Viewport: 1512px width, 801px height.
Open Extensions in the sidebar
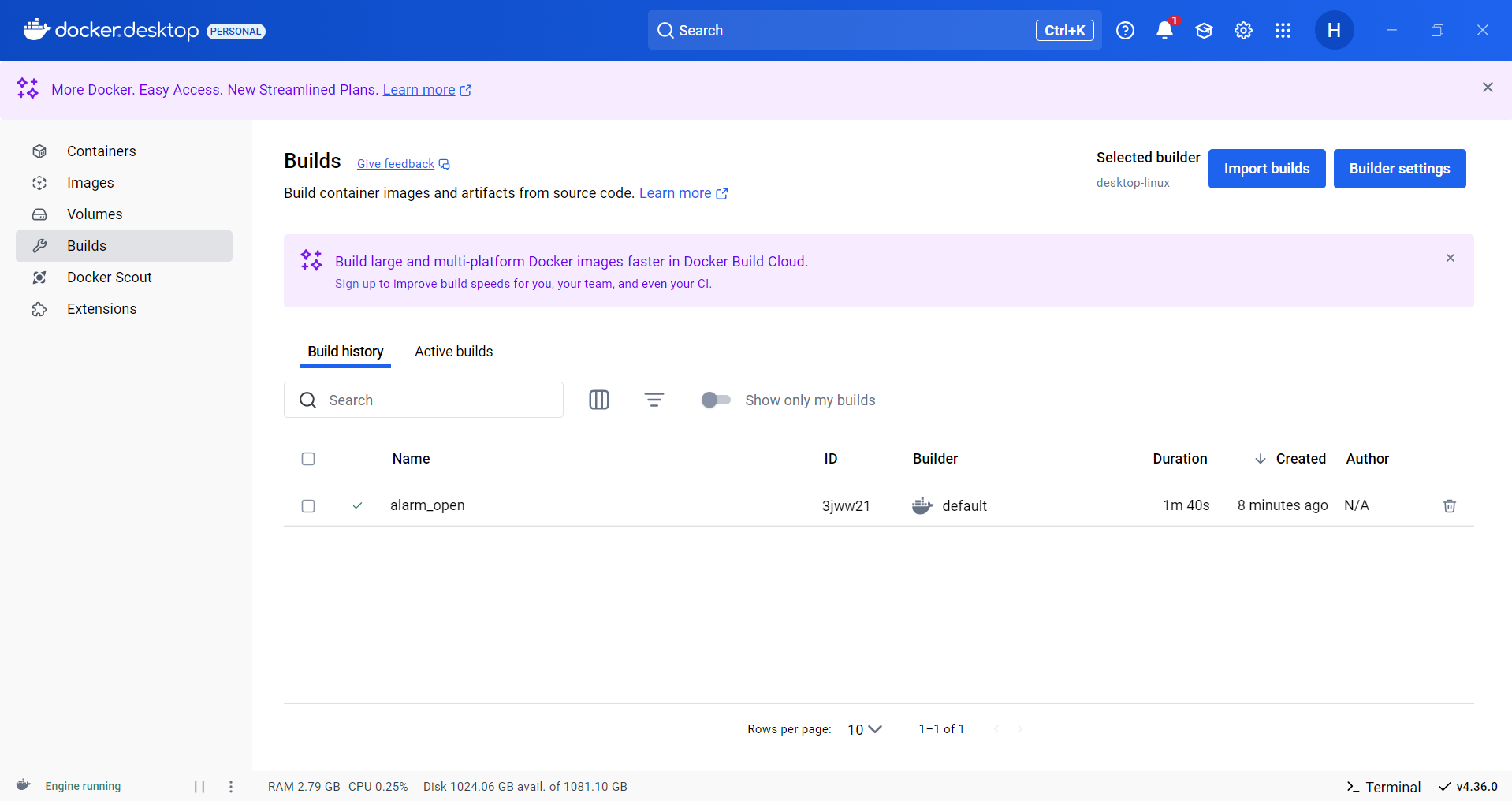pyautogui.click(x=124, y=309)
